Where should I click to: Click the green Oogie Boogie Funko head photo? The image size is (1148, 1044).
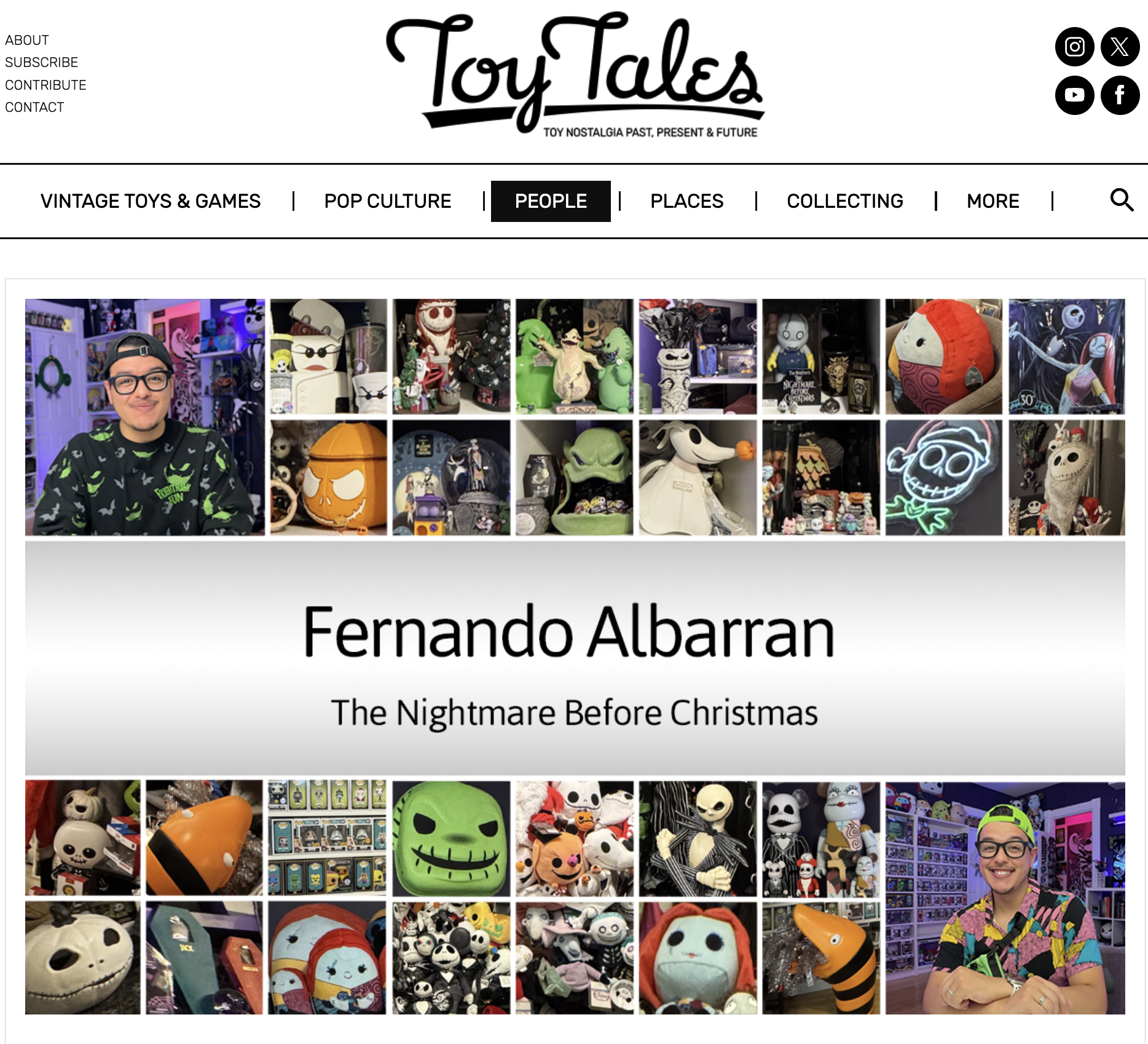[452, 838]
